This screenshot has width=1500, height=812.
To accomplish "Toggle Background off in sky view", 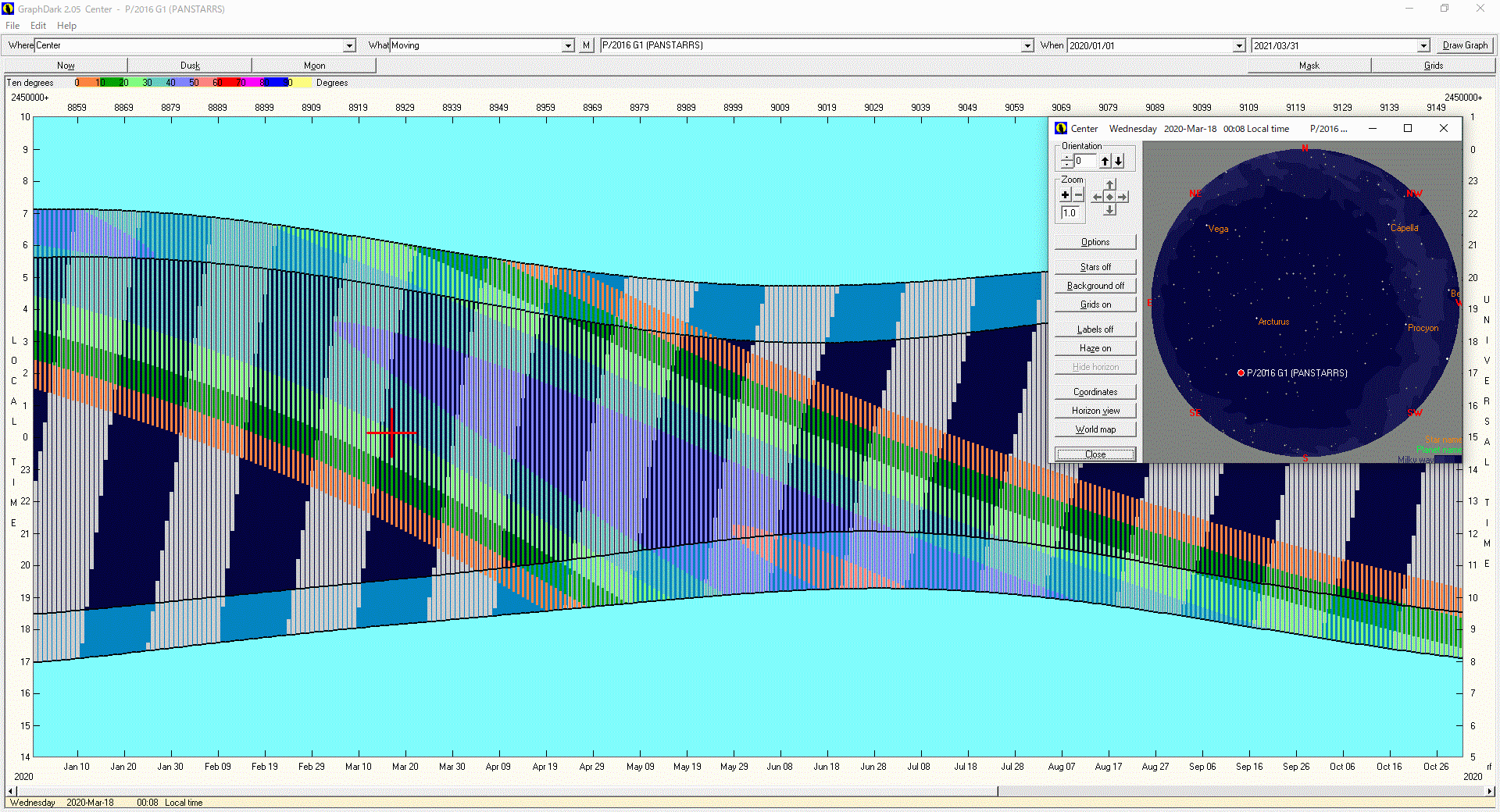I will pos(1095,286).
